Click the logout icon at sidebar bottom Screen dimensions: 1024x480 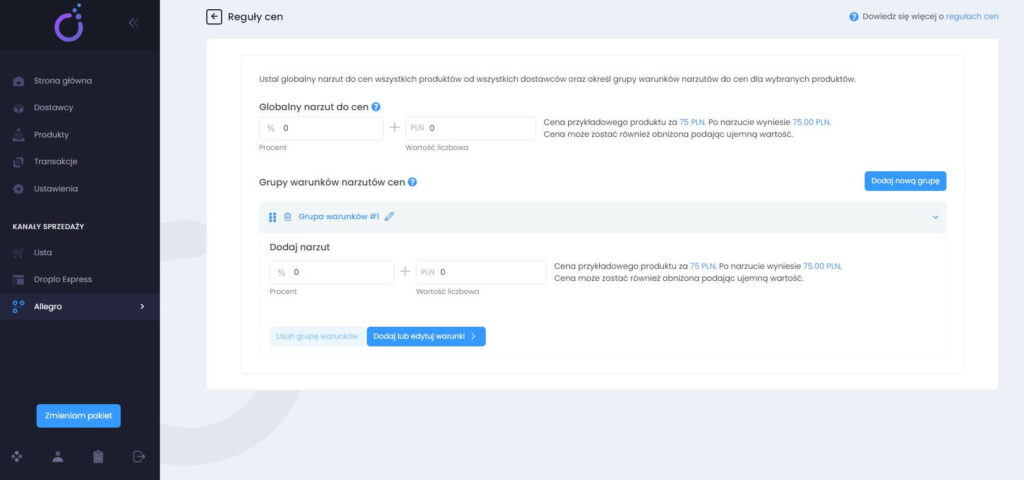[138, 456]
